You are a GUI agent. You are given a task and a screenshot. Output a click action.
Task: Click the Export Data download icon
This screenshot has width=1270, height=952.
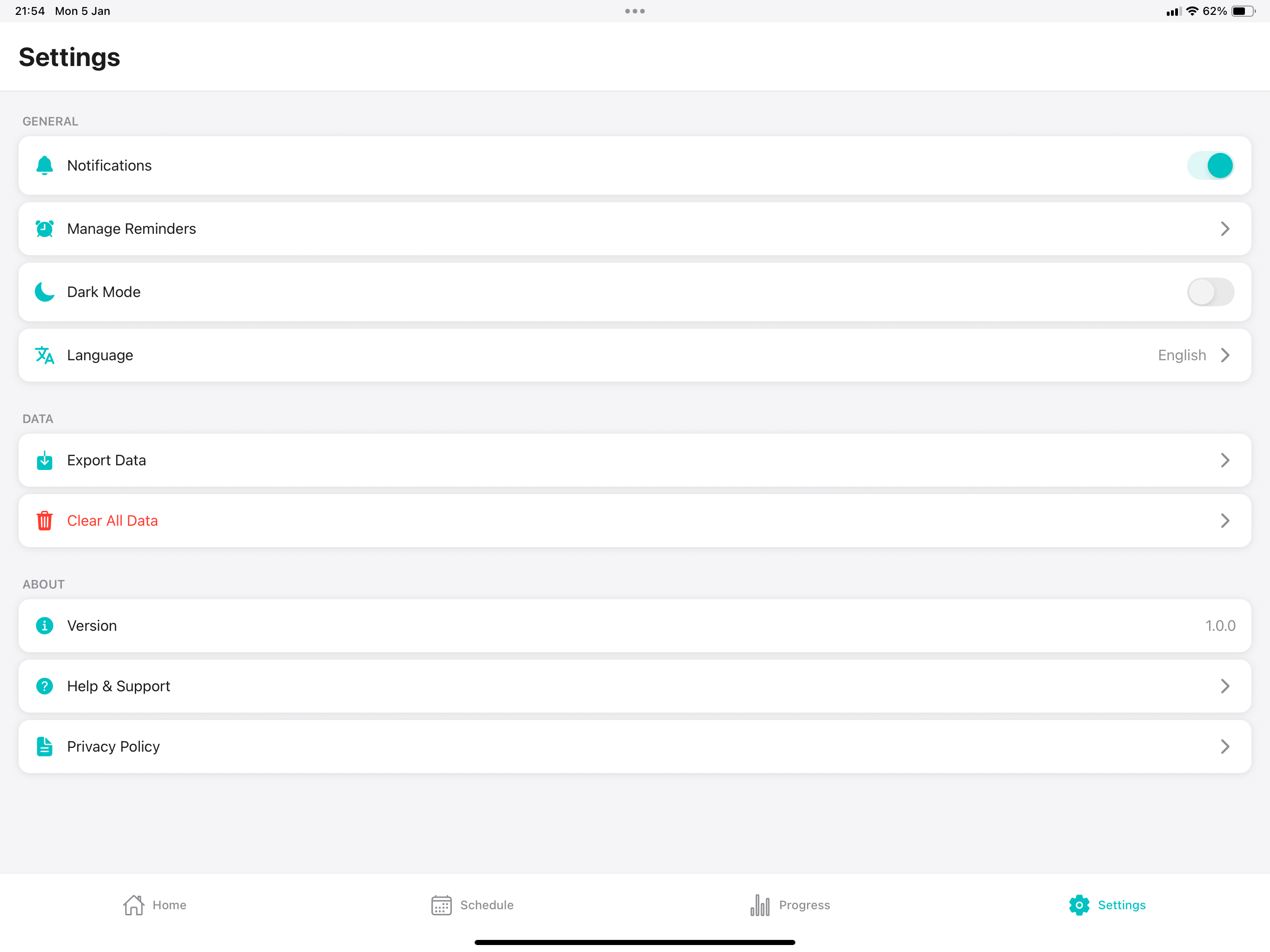[x=44, y=460]
